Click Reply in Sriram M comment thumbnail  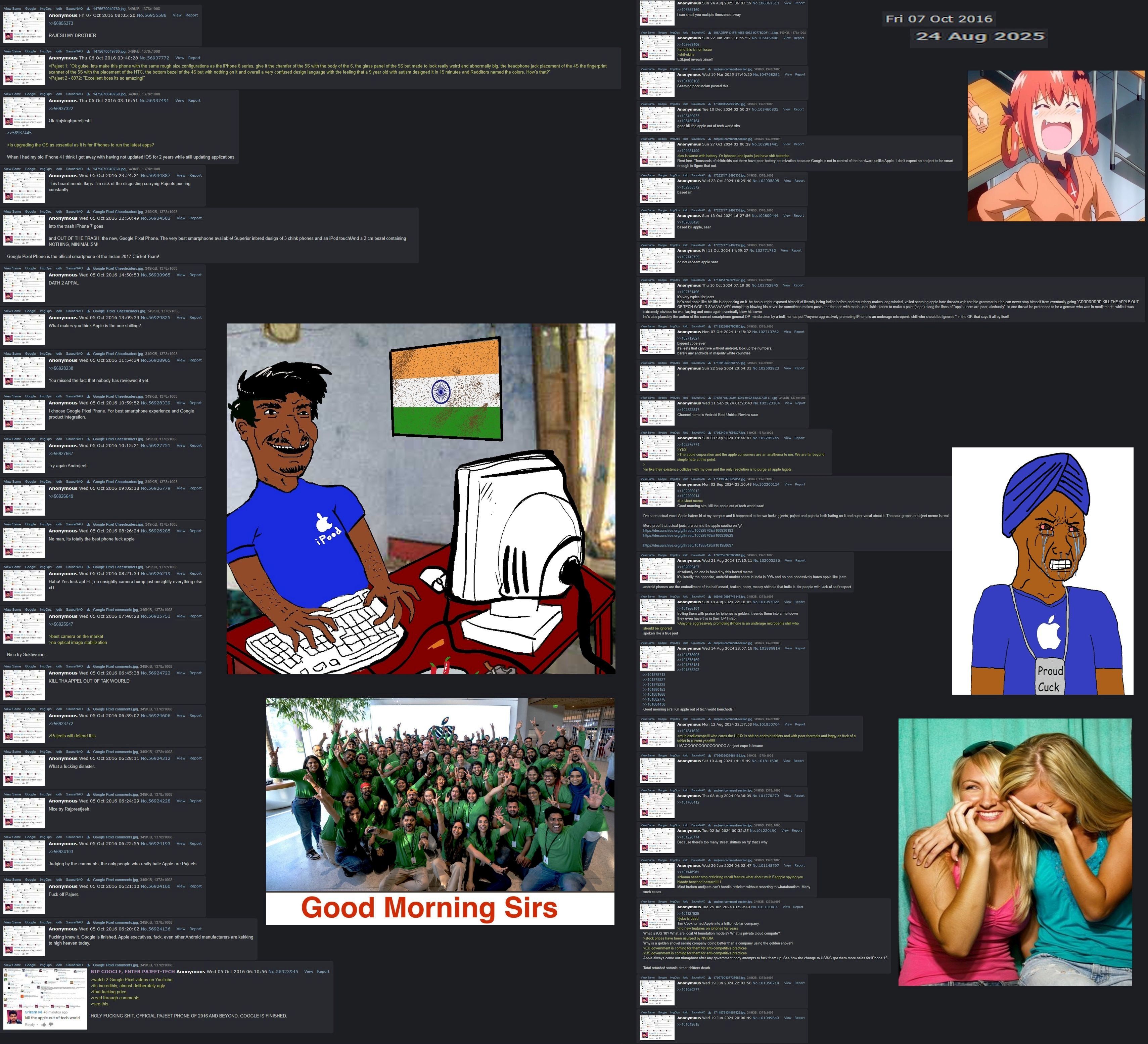(x=30, y=1025)
